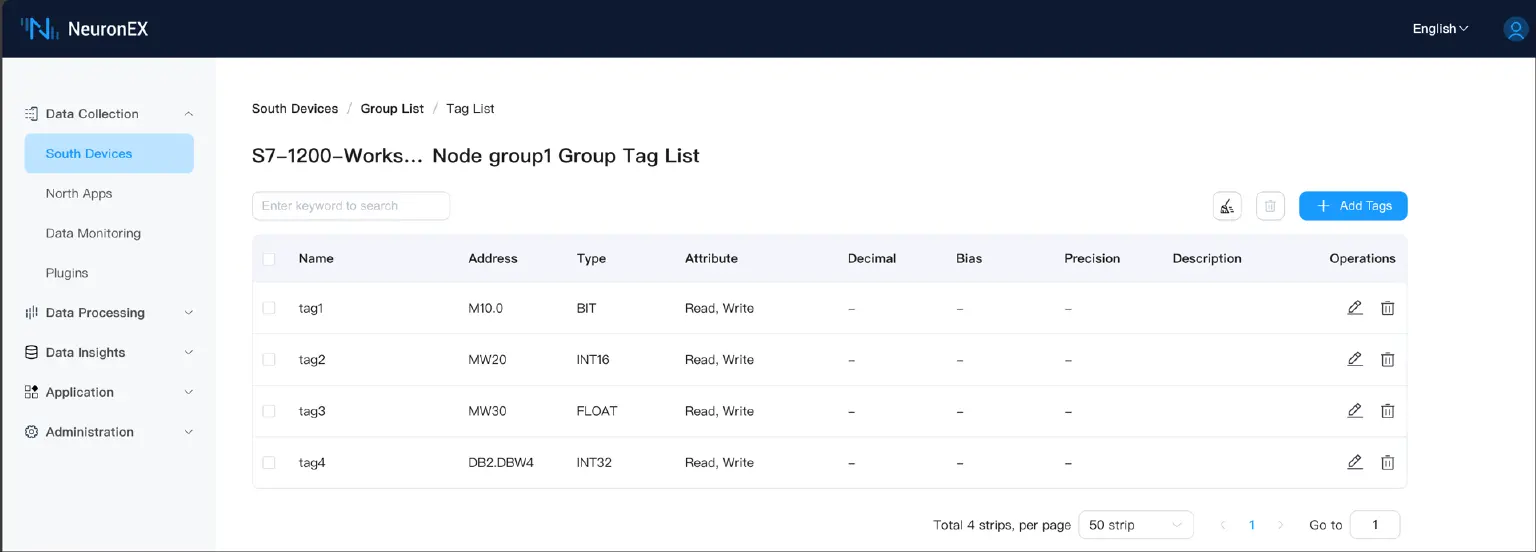Image resolution: width=1536 pixels, height=552 pixels.
Task: Toggle the select-all checkbox in table header
Action: (x=269, y=259)
